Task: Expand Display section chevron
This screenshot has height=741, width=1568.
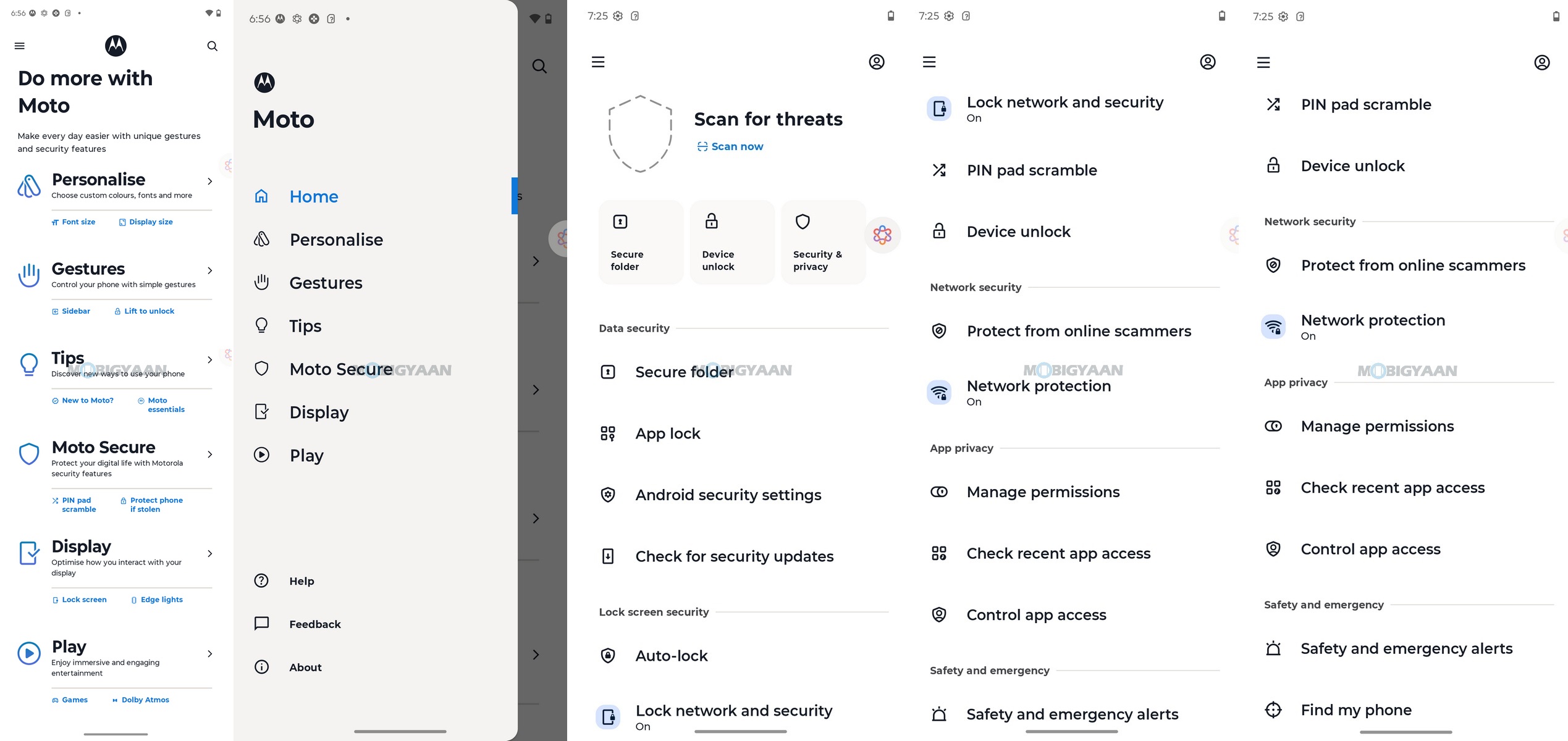Action: pyautogui.click(x=210, y=554)
